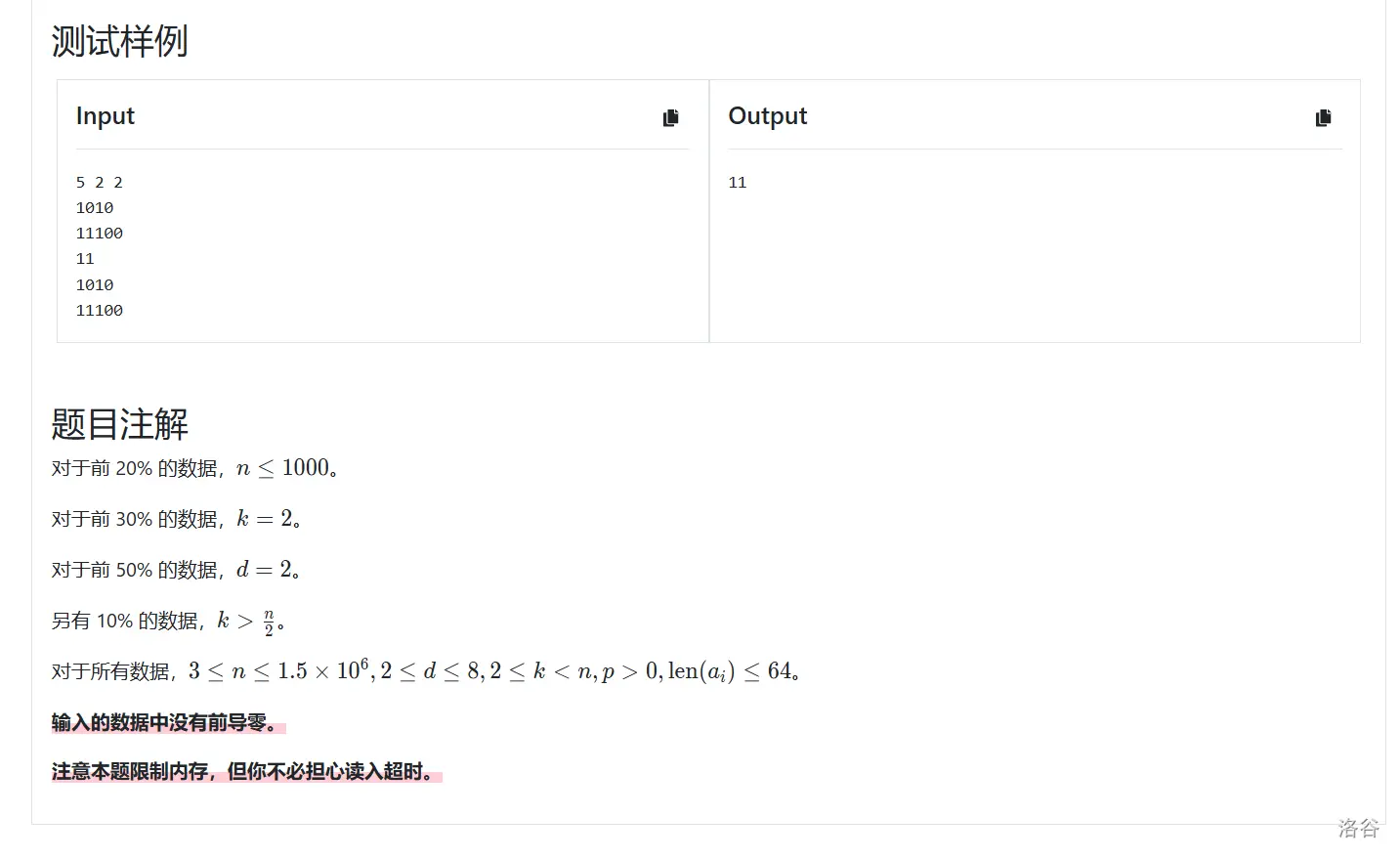Viewport: 1400px width, 859px height.
Task: Click the output value "11"
Action: [x=738, y=183]
